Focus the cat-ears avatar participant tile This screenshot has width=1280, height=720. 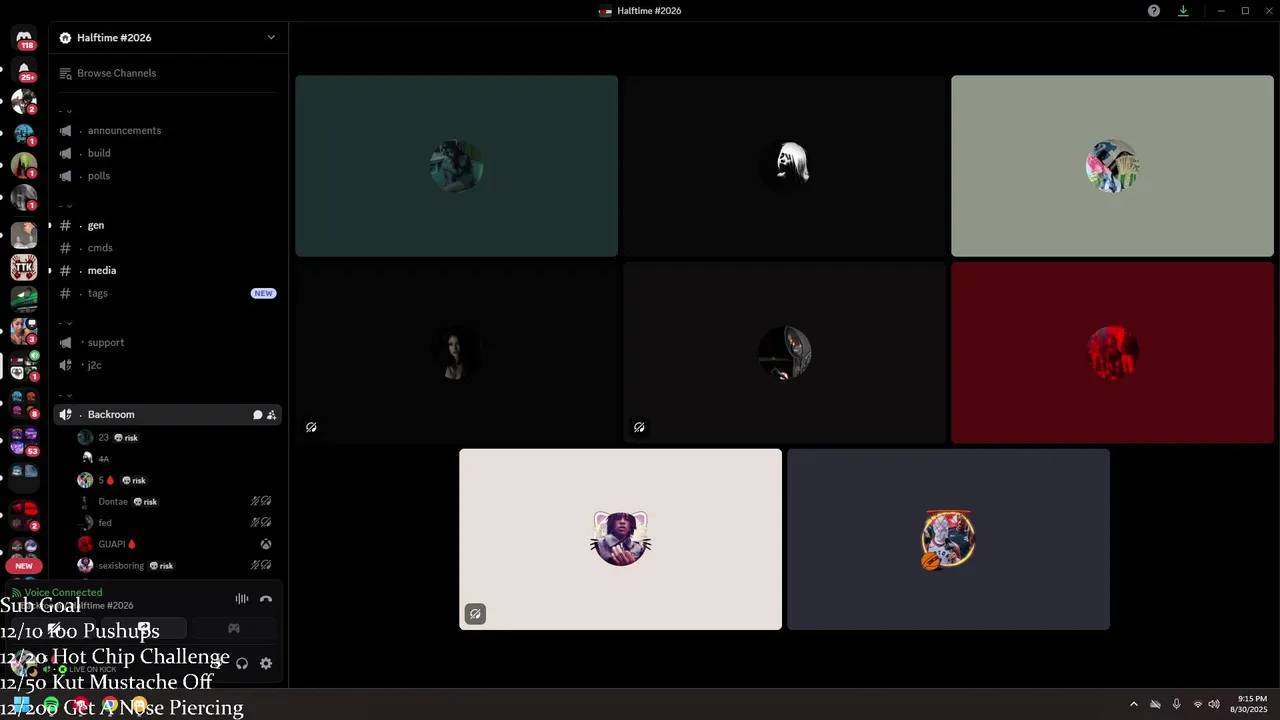pyautogui.click(x=620, y=539)
